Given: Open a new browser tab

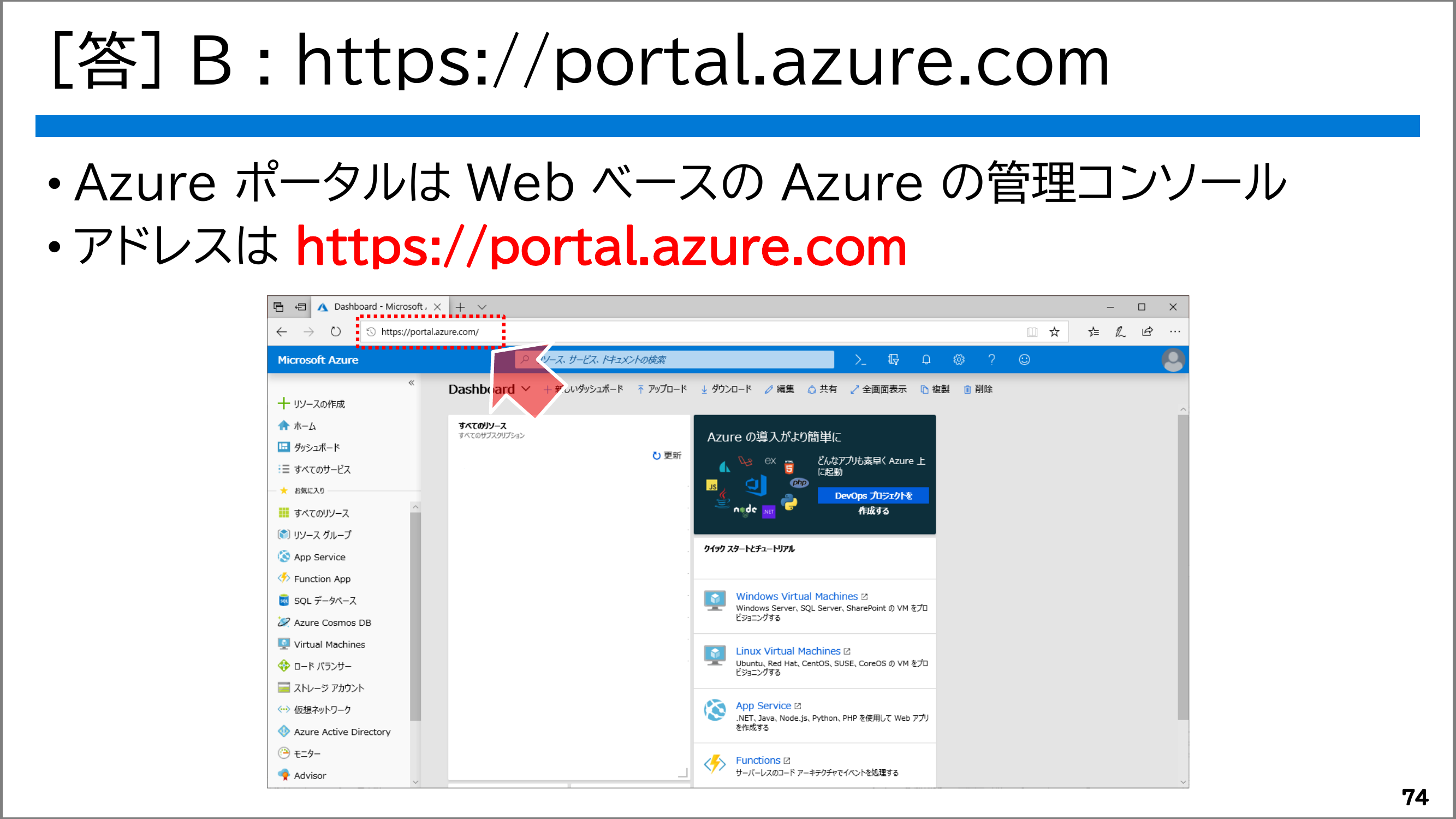Looking at the screenshot, I should click(x=460, y=307).
